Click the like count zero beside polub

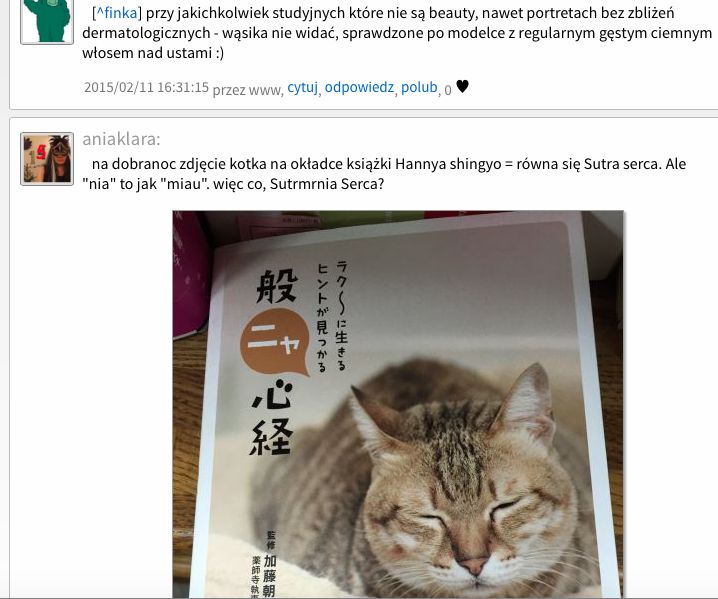tap(448, 90)
